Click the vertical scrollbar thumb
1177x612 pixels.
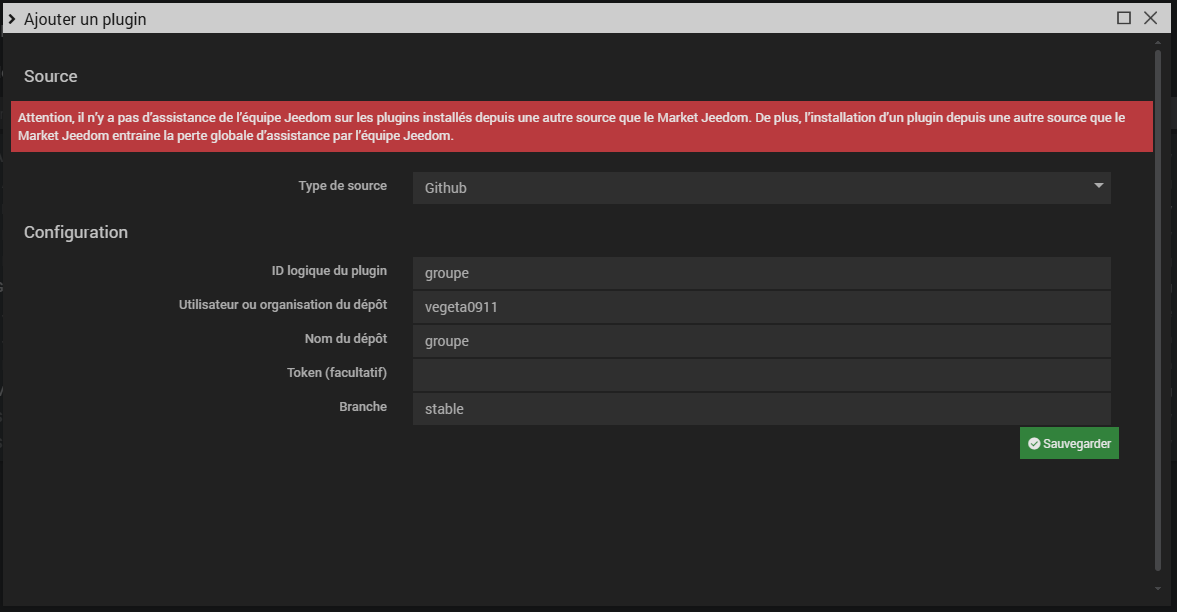tap(1158, 300)
